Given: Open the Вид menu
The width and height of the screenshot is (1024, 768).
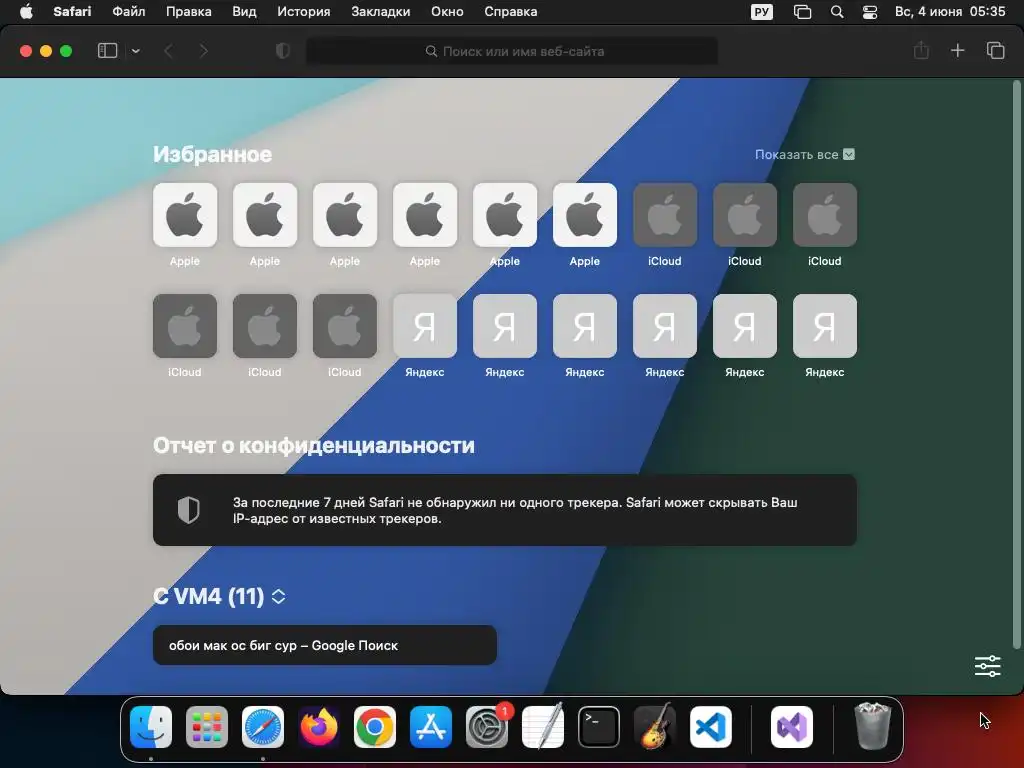Looking at the screenshot, I should pyautogui.click(x=244, y=12).
